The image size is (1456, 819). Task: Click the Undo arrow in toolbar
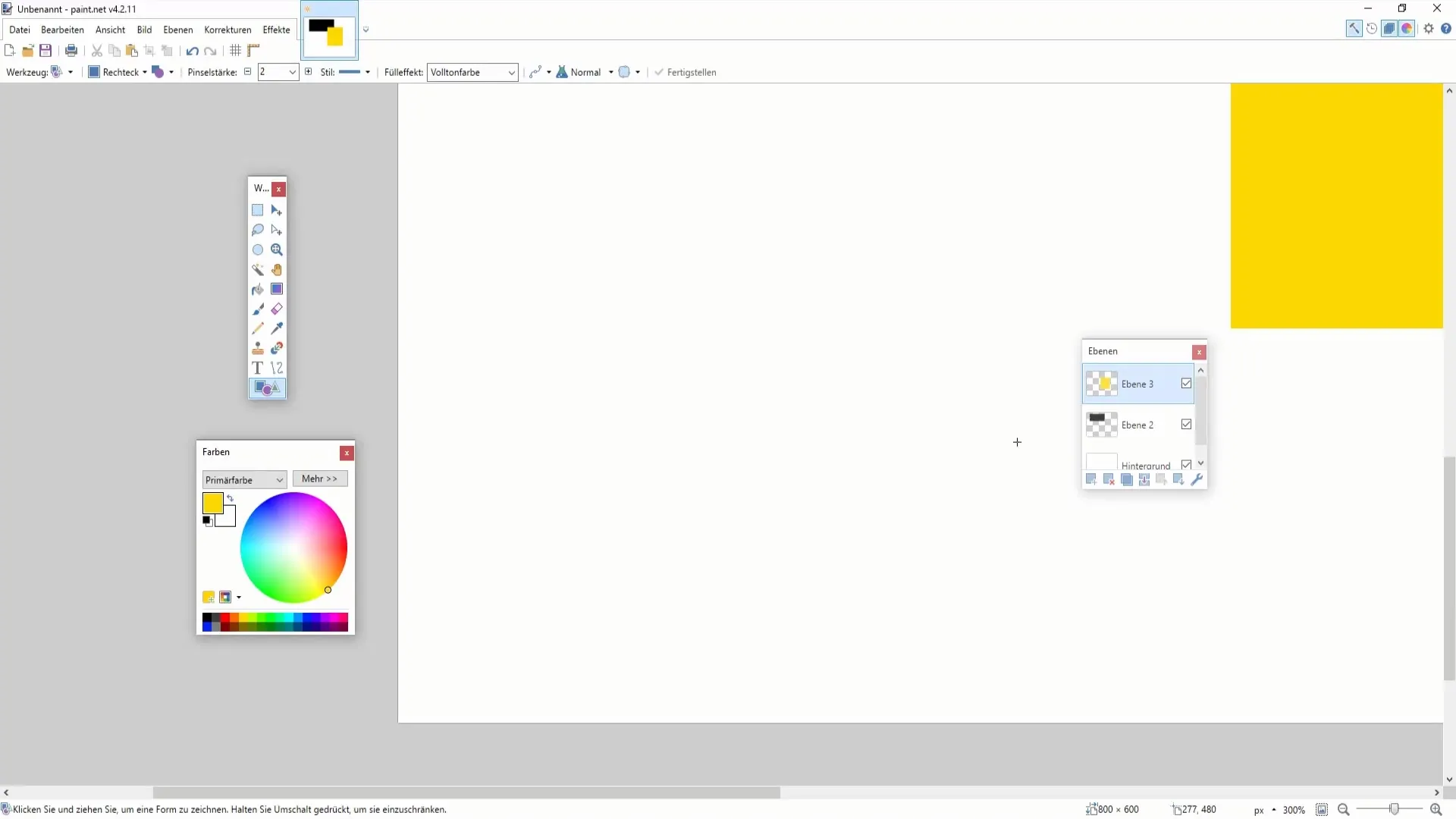click(x=193, y=51)
